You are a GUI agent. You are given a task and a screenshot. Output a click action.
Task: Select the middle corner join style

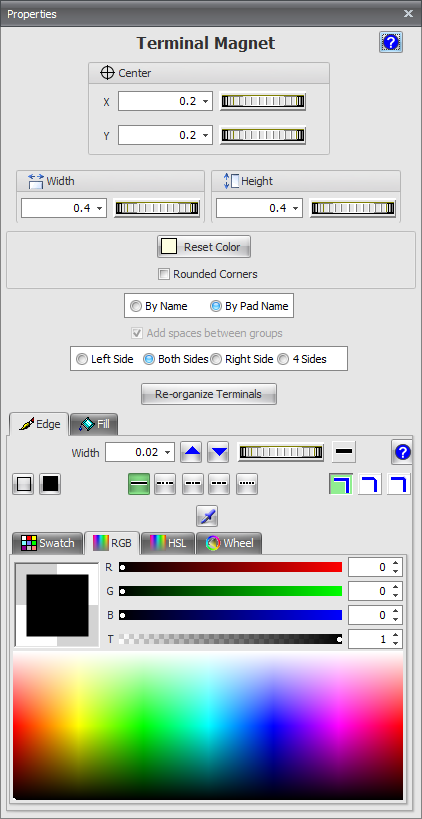click(369, 484)
